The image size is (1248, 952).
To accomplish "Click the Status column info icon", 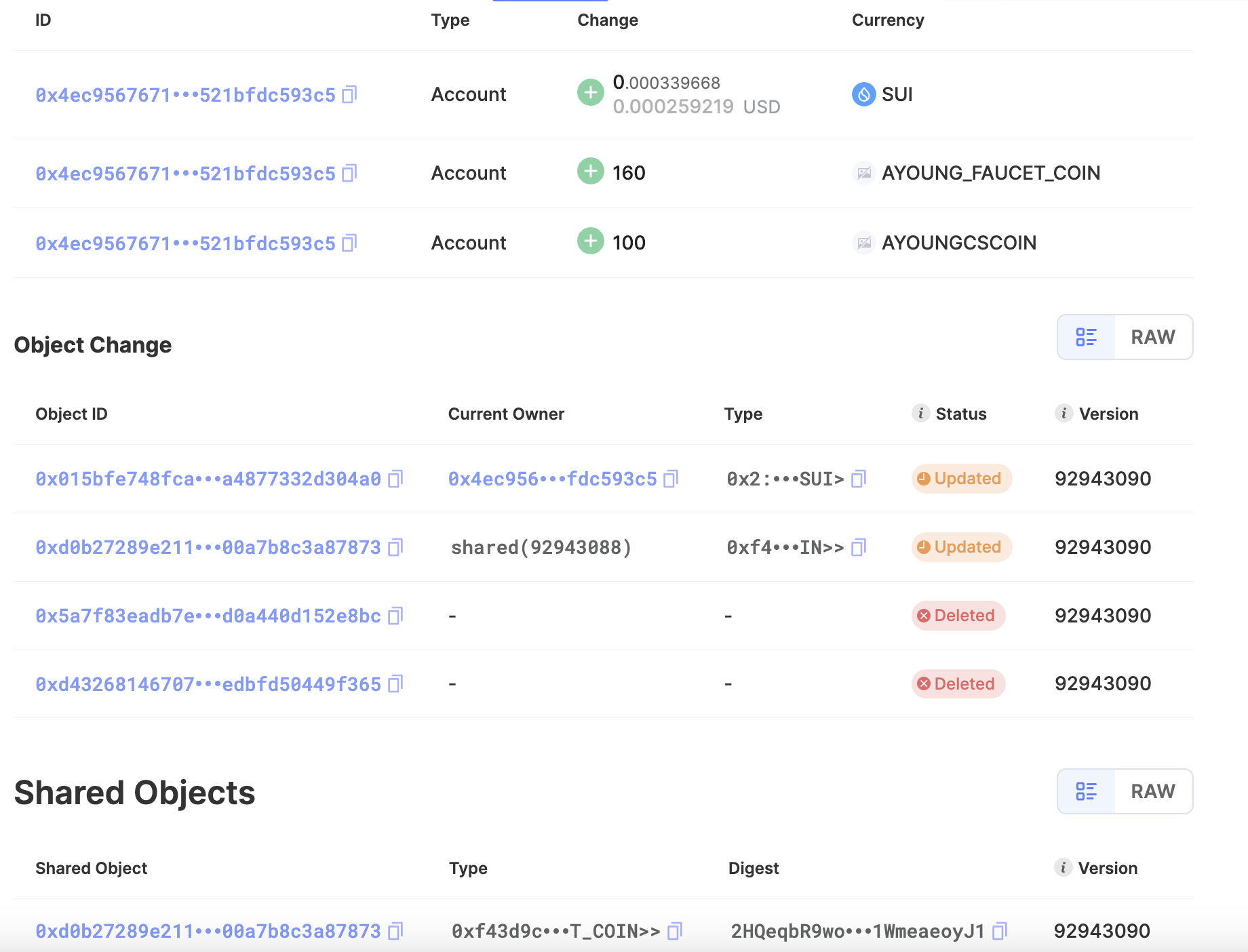I will (x=920, y=414).
